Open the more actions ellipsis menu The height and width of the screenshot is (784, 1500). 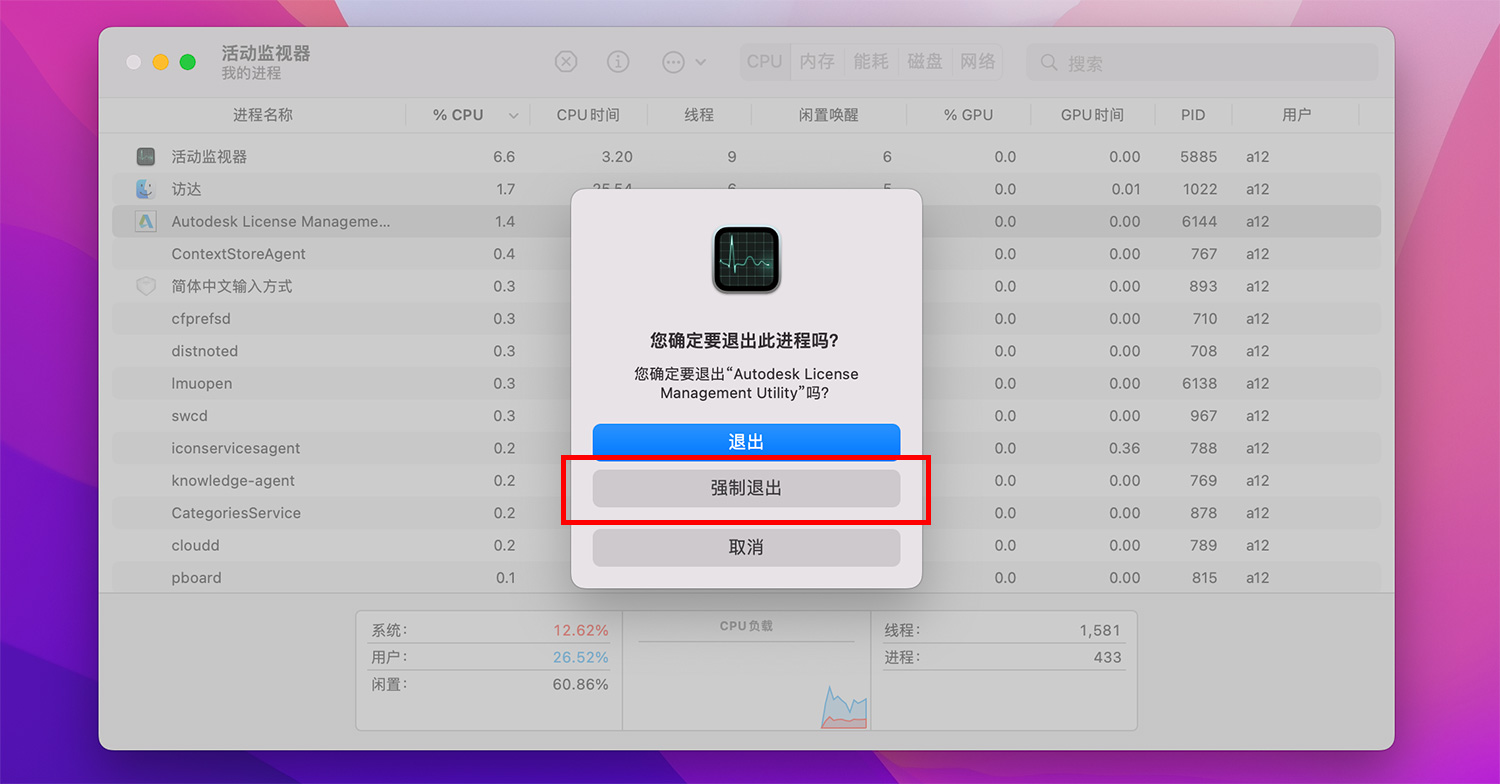click(x=684, y=62)
